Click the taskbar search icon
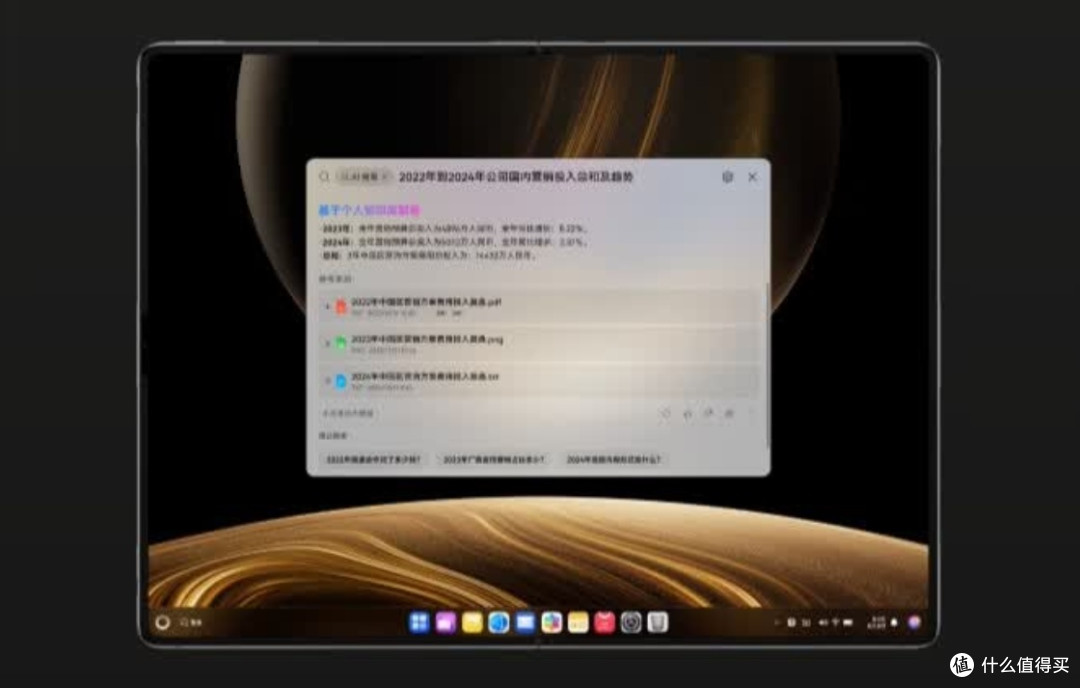The height and width of the screenshot is (688, 1080). pos(184,622)
